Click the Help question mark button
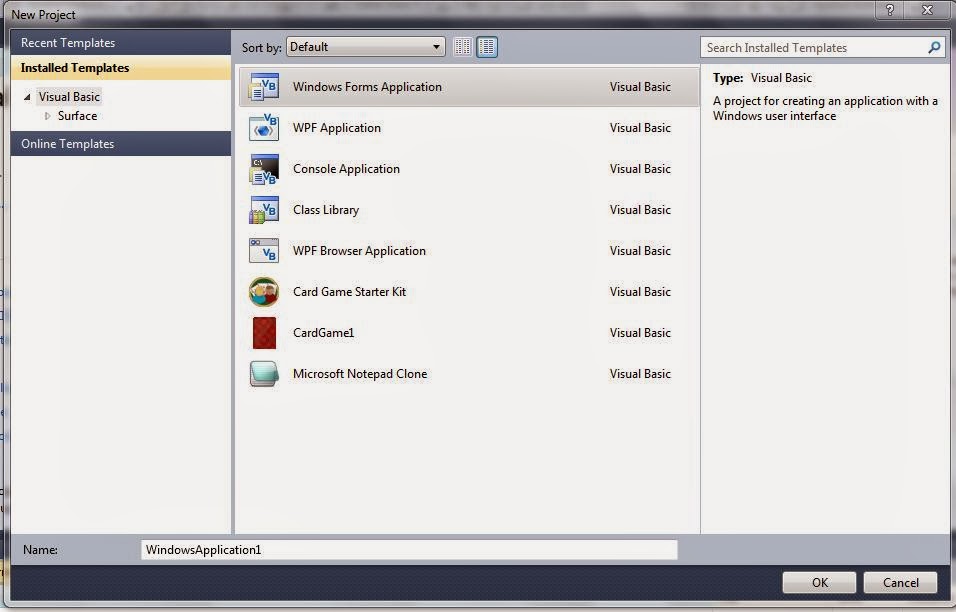This screenshot has width=956, height=612. (890, 10)
